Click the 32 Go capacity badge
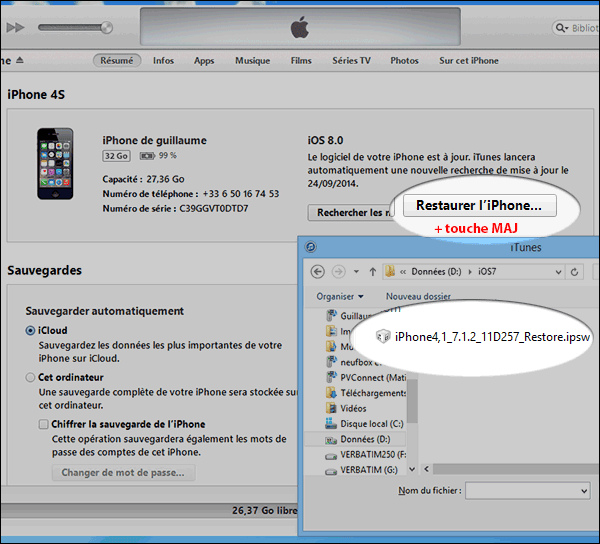Viewport: 600px width, 544px height. pyautogui.click(x=116, y=156)
